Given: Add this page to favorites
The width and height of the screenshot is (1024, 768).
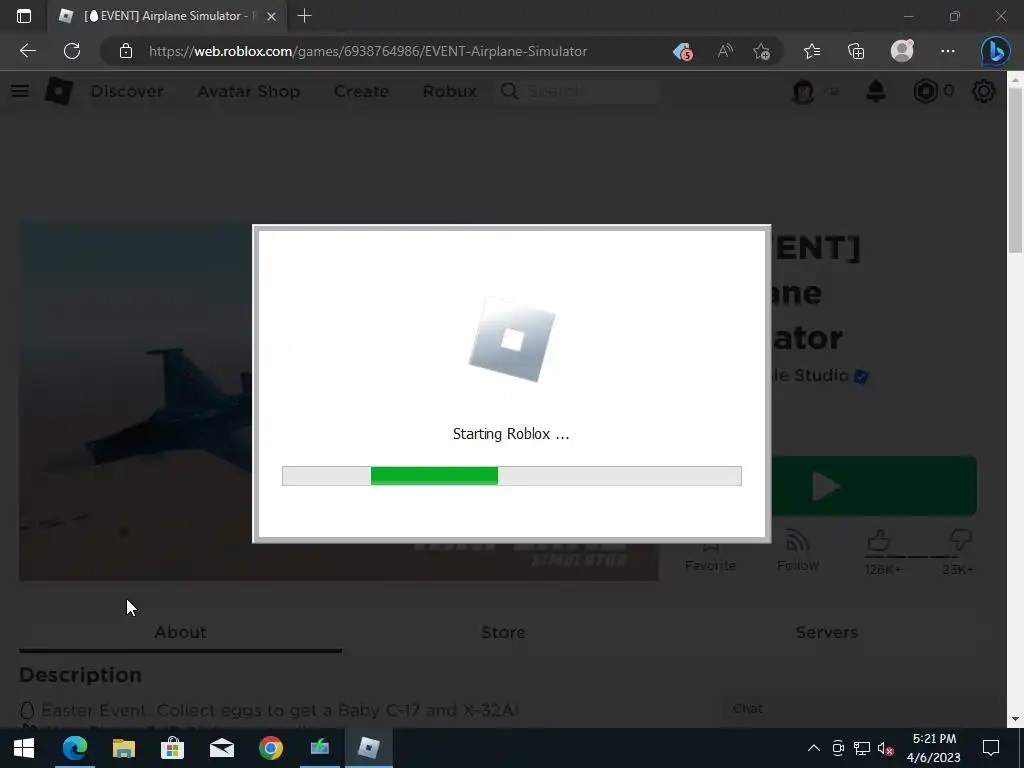Looking at the screenshot, I should click(761, 51).
